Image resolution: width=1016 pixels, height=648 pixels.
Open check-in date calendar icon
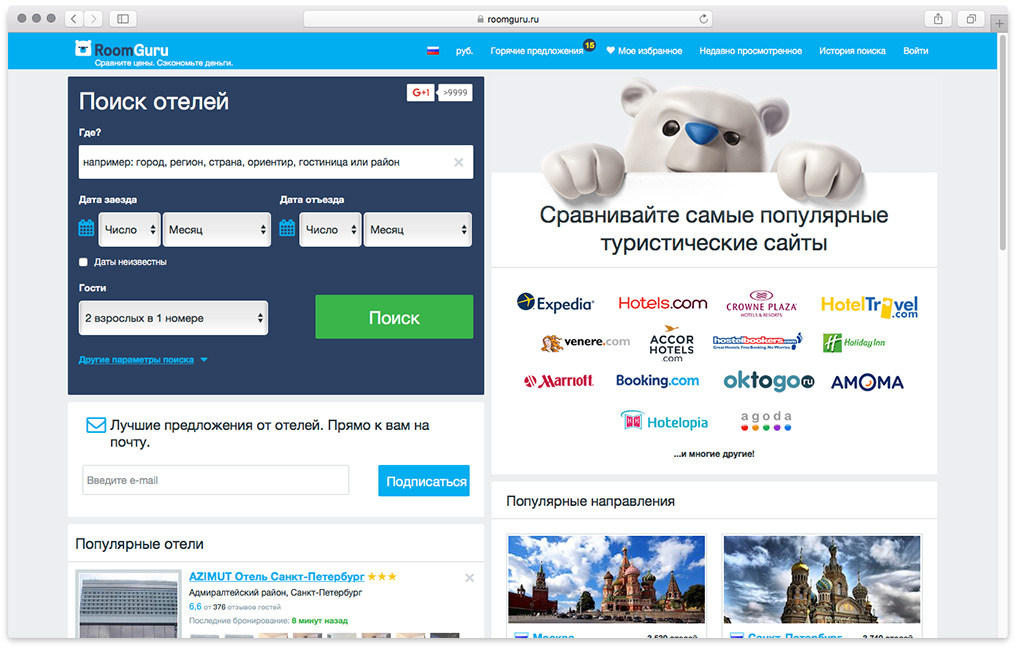(86, 229)
